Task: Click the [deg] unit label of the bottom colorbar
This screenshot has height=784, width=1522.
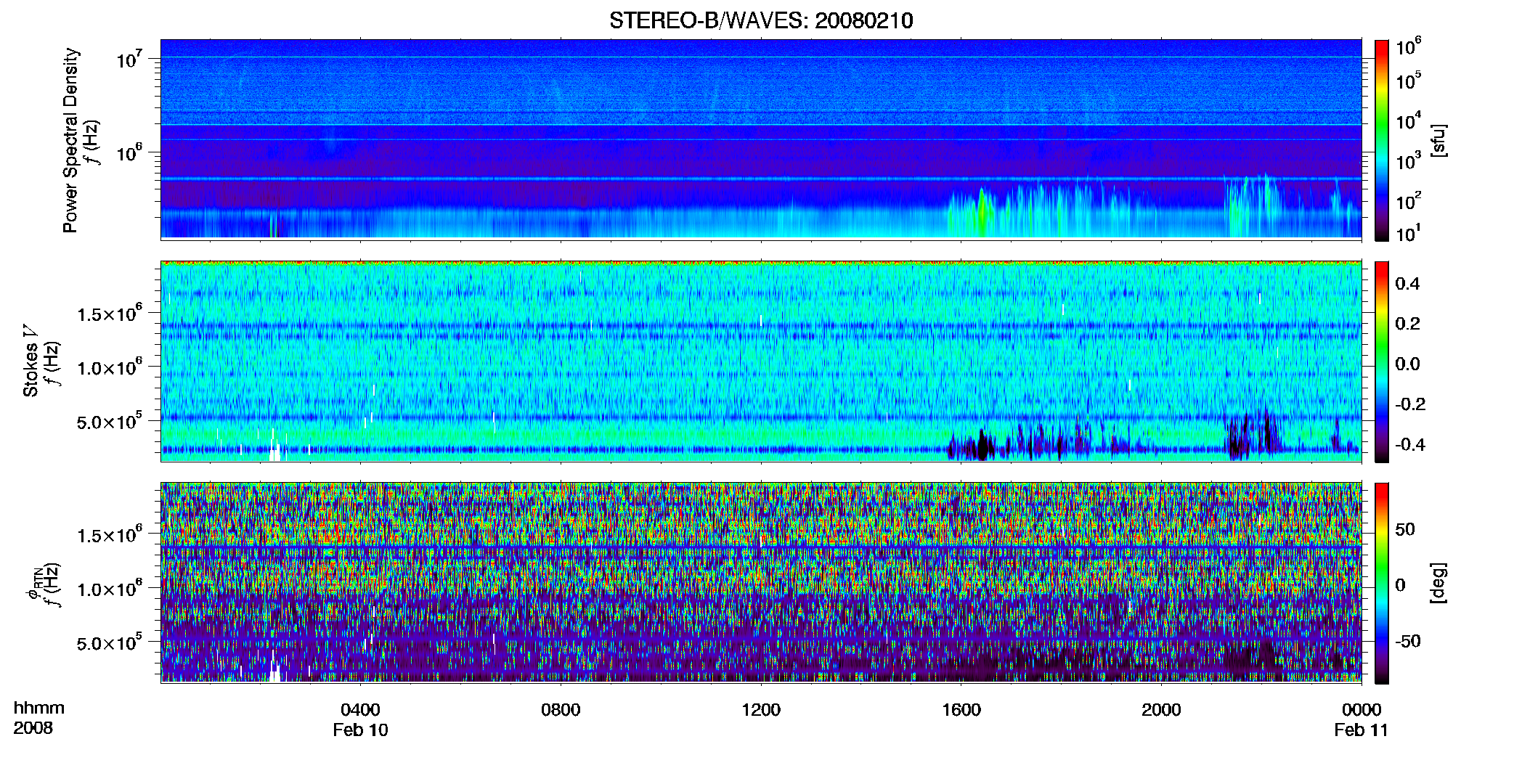Action: tap(1438, 583)
